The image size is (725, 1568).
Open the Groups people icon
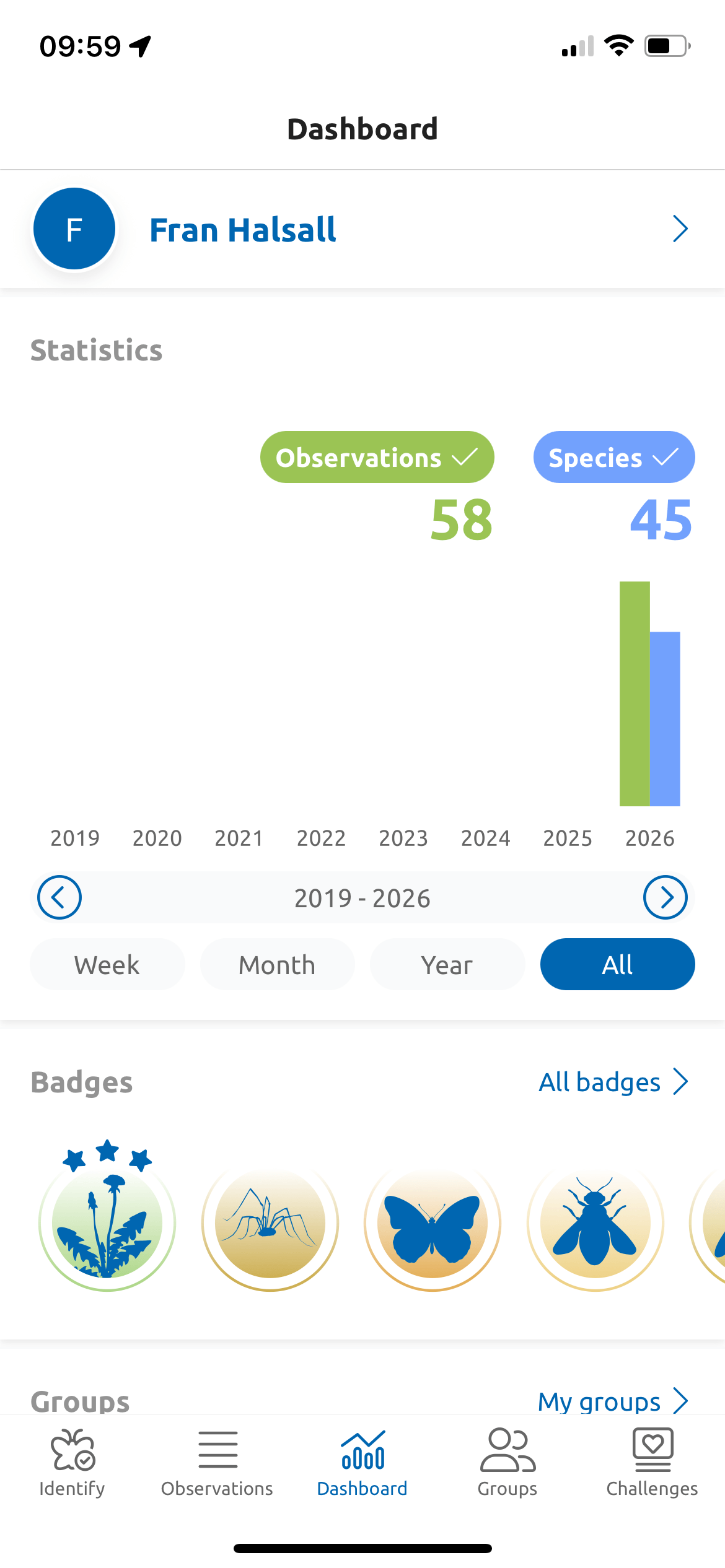coord(507,1450)
